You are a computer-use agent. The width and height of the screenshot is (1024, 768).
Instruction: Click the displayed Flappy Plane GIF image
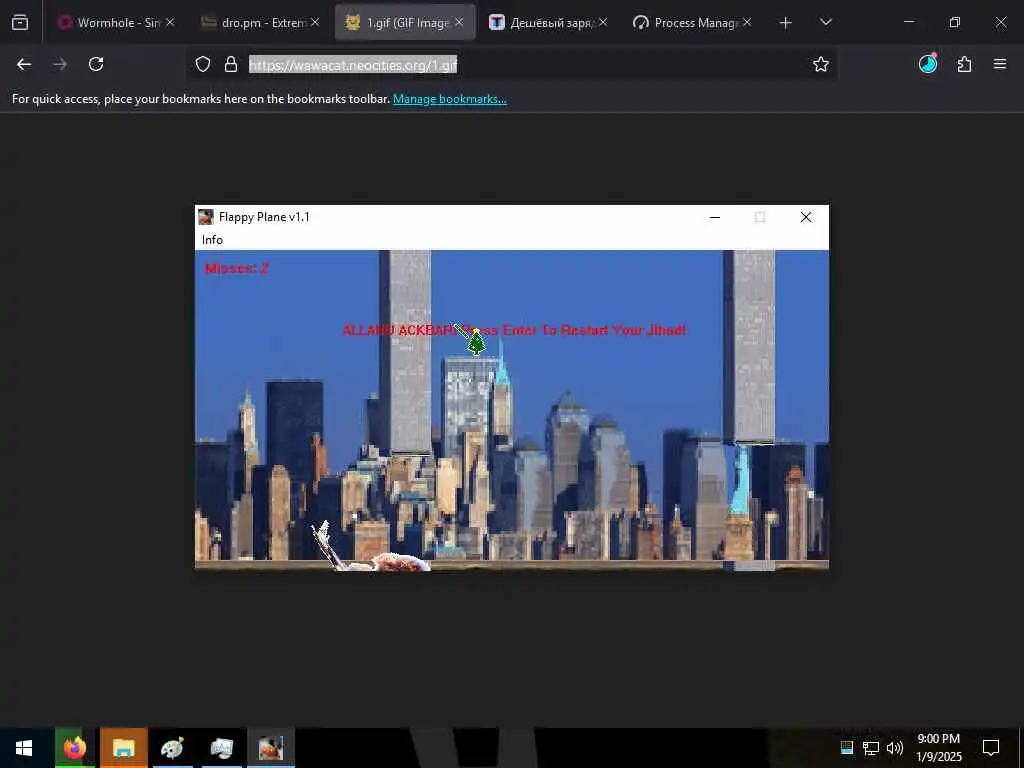(x=512, y=387)
